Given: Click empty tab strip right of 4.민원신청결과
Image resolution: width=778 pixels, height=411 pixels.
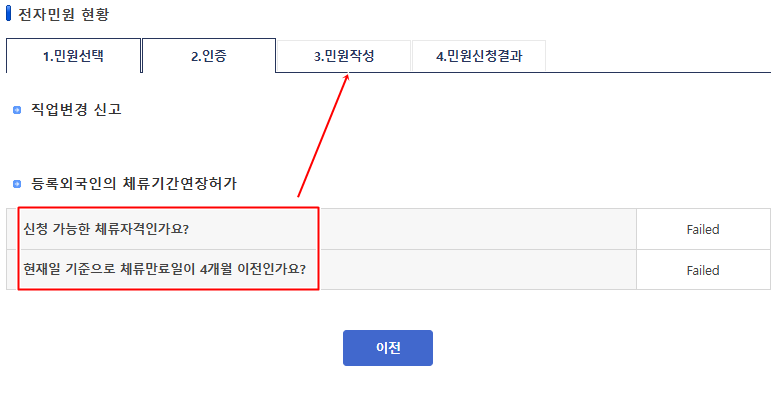Looking at the screenshot, I should coord(660,56).
